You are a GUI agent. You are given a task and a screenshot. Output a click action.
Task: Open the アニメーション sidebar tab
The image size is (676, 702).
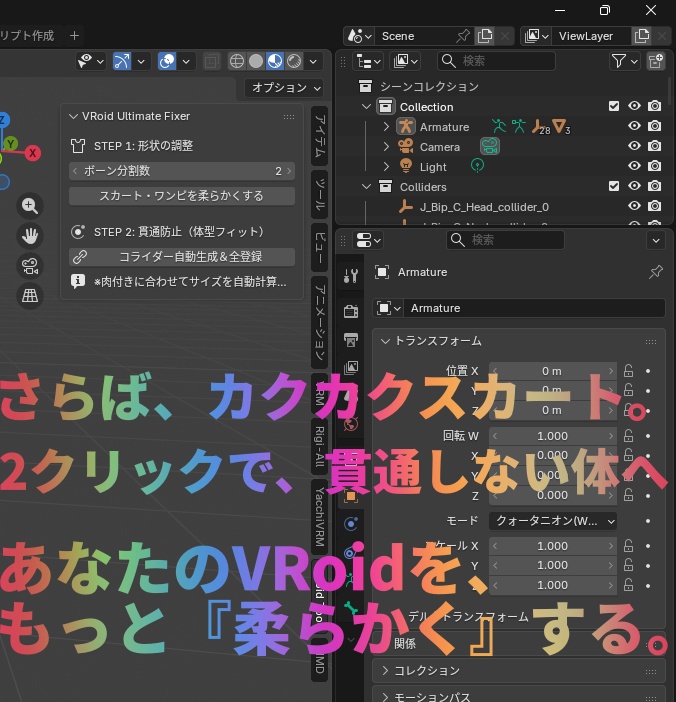(x=319, y=322)
